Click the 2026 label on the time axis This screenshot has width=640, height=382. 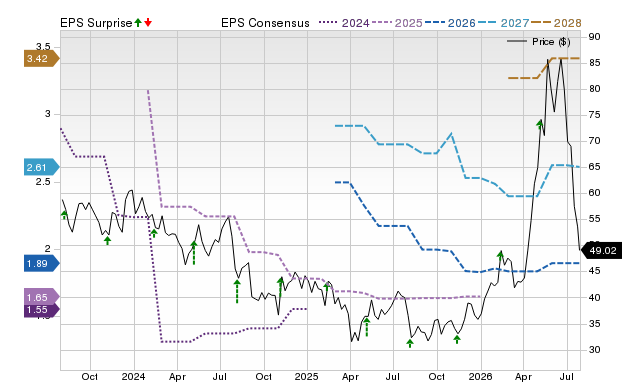[x=480, y=376]
